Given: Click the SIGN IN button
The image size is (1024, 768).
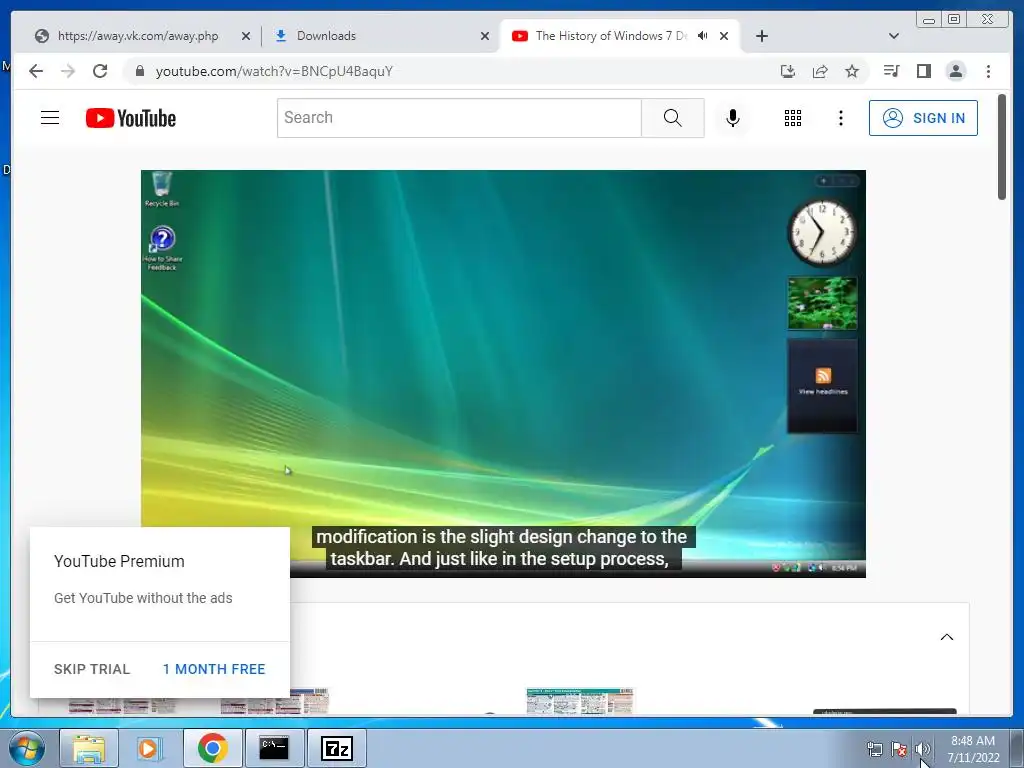Looking at the screenshot, I should pyautogui.click(x=923, y=118).
